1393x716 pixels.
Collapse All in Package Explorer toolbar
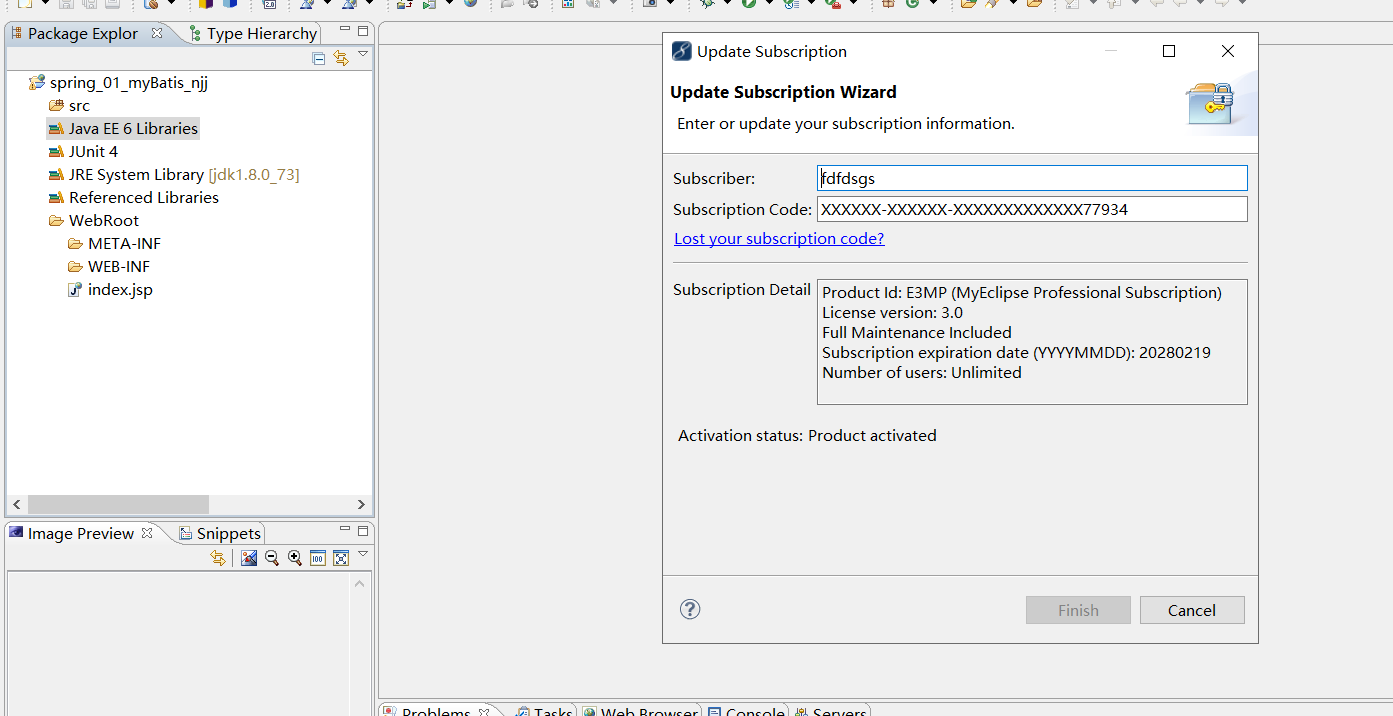pyautogui.click(x=318, y=58)
